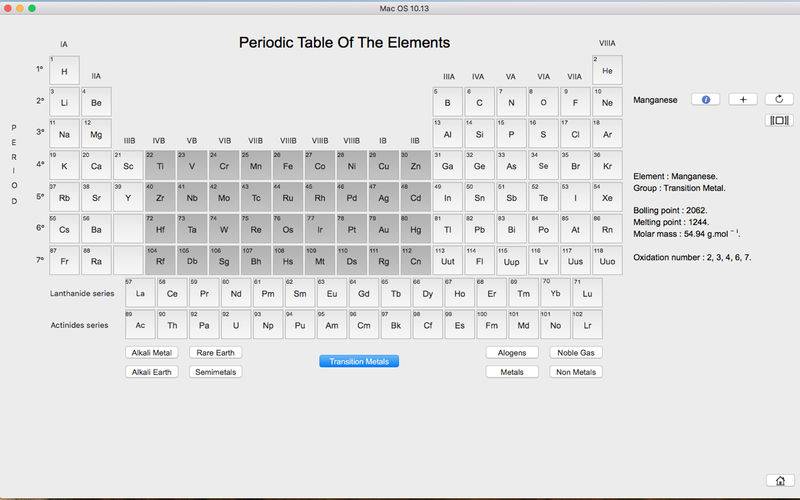This screenshot has width=800, height=500.
Task: Click the Uuo element cell
Action: (x=607, y=261)
